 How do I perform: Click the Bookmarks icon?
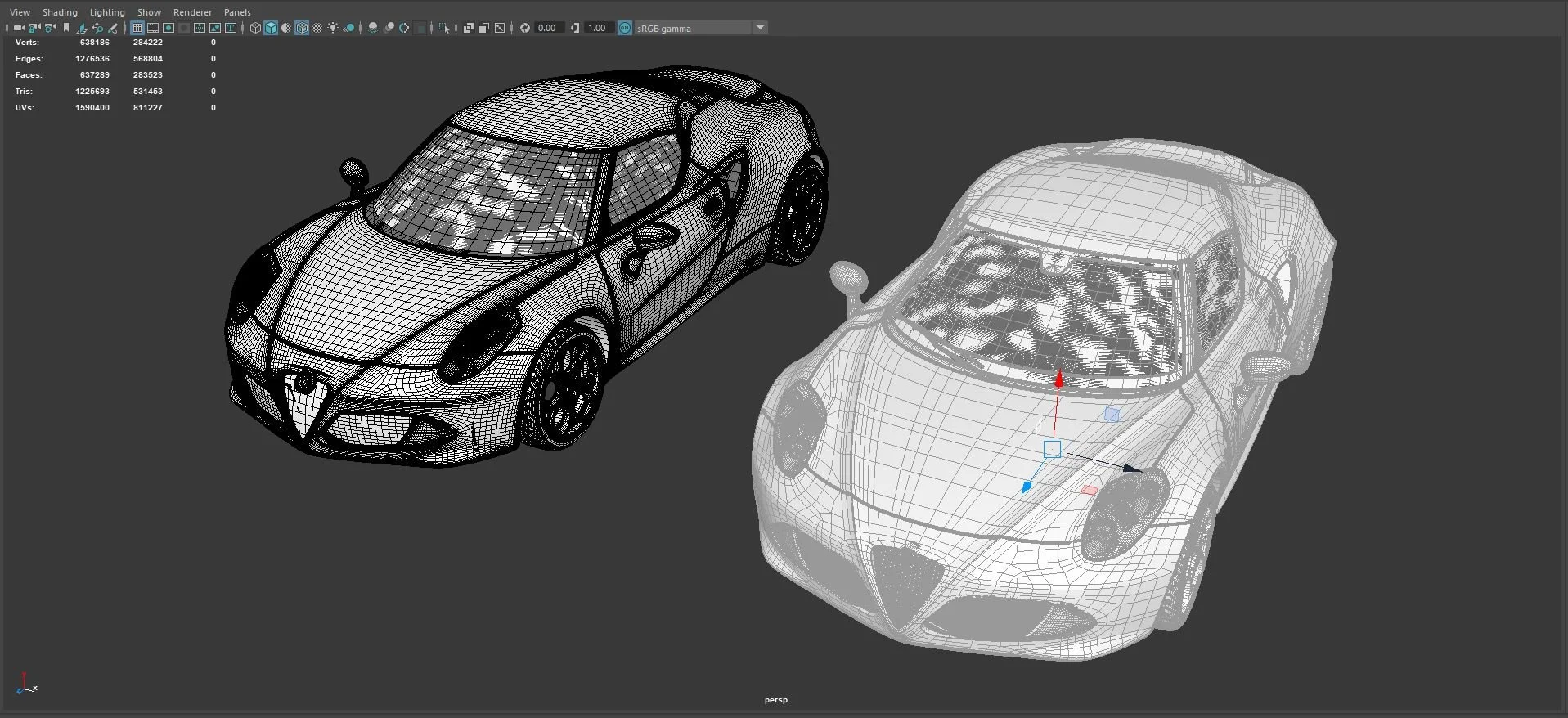[65, 28]
